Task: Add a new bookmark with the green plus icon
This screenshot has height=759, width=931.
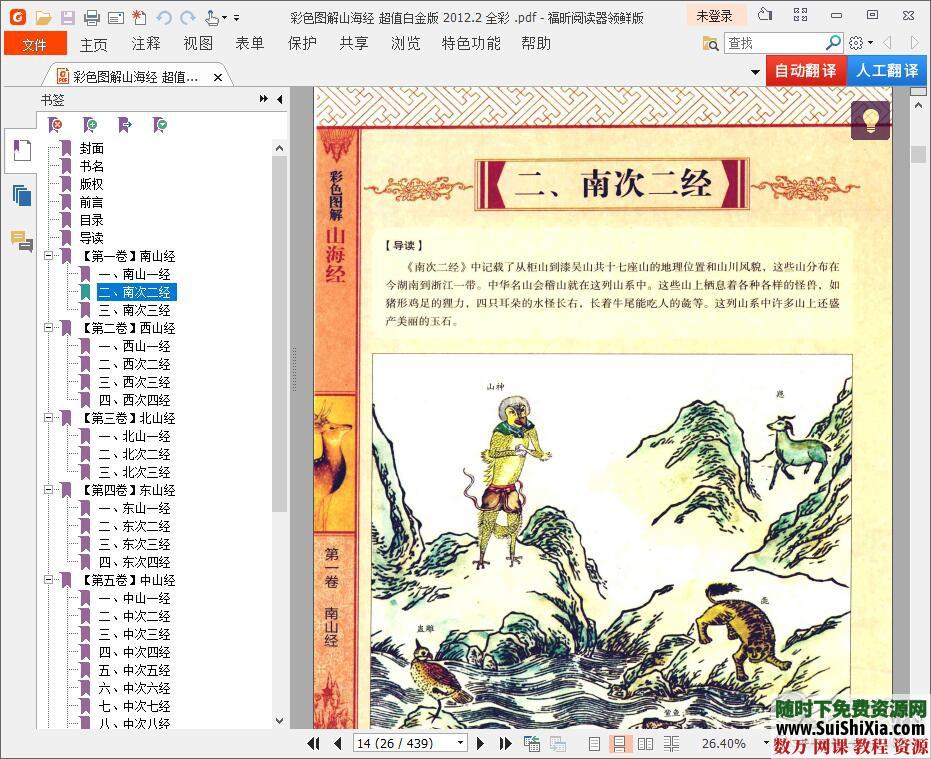Action: [x=90, y=124]
